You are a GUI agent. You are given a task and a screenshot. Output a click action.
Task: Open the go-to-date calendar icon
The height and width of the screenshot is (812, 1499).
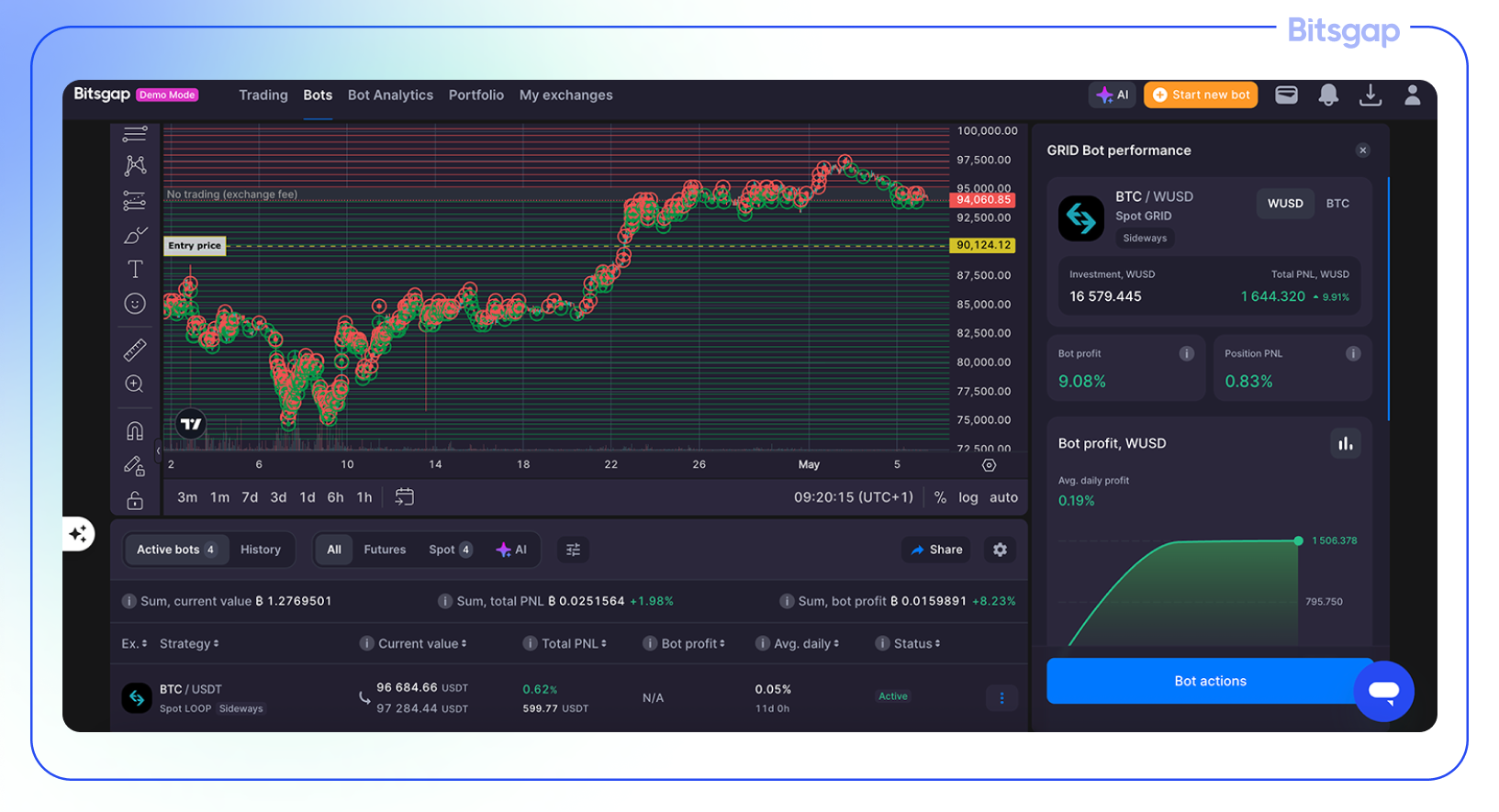tap(404, 497)
